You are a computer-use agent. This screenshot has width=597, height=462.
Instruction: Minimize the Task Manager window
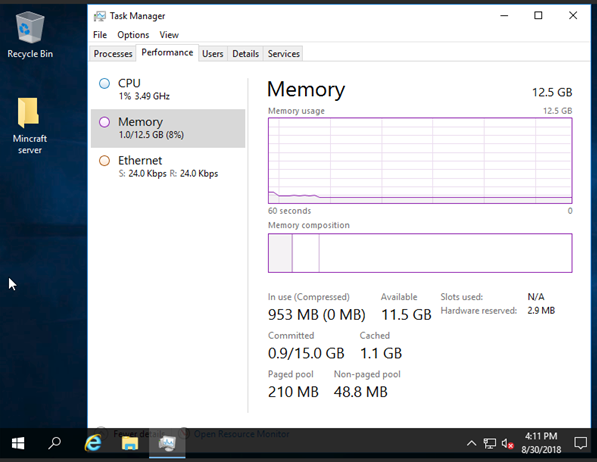point(504,16)
